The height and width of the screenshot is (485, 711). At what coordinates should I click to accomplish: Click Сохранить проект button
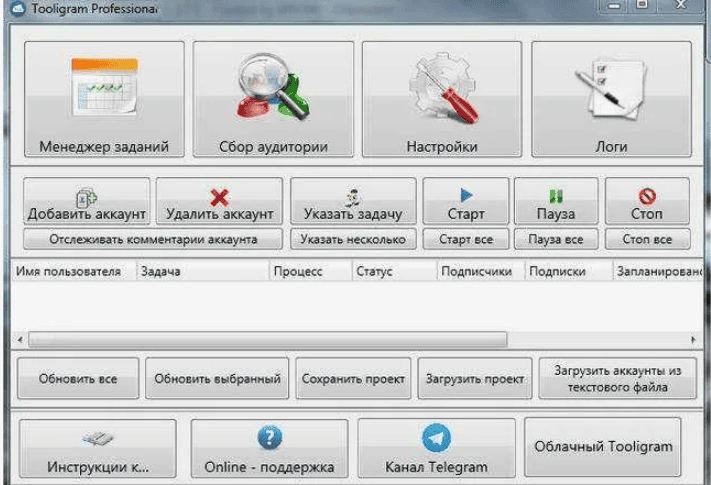tap(353, 378)
